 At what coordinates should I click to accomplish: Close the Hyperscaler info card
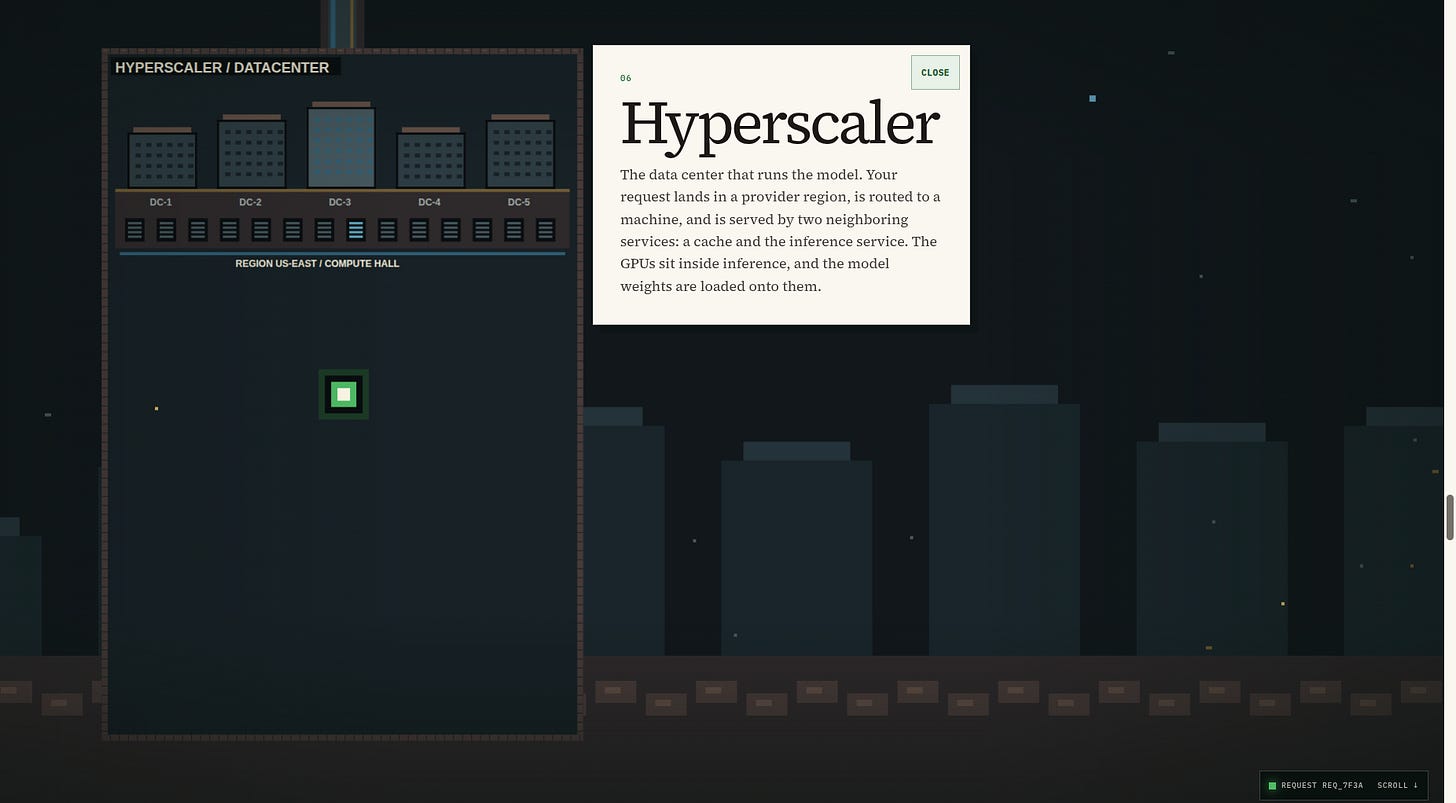tap(935, 72)
